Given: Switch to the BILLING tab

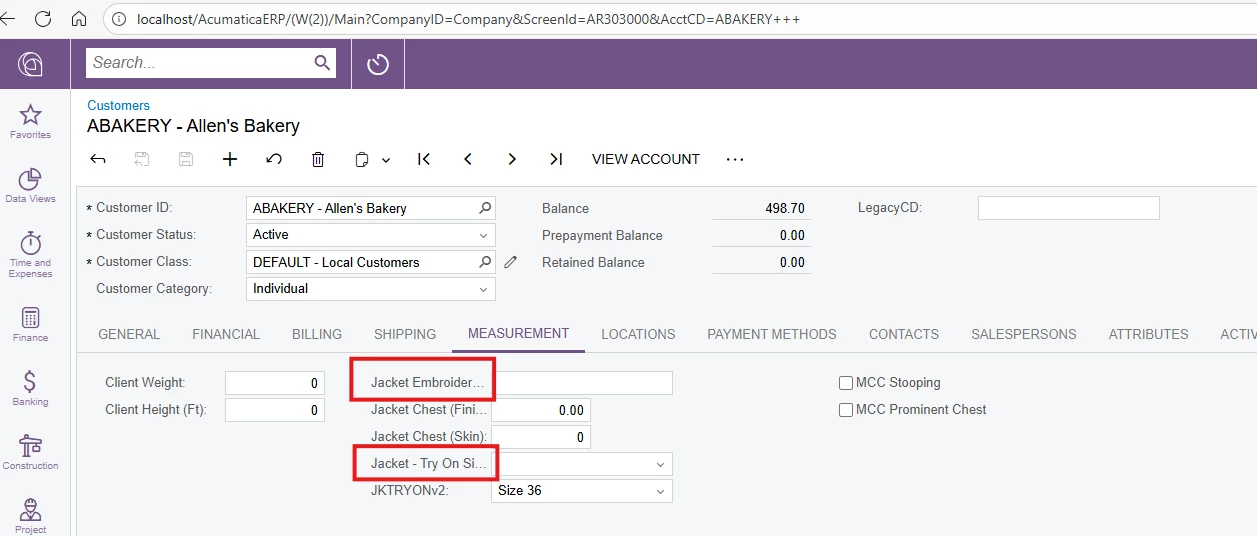Looking at the screenshot, I should coord(317,334).
